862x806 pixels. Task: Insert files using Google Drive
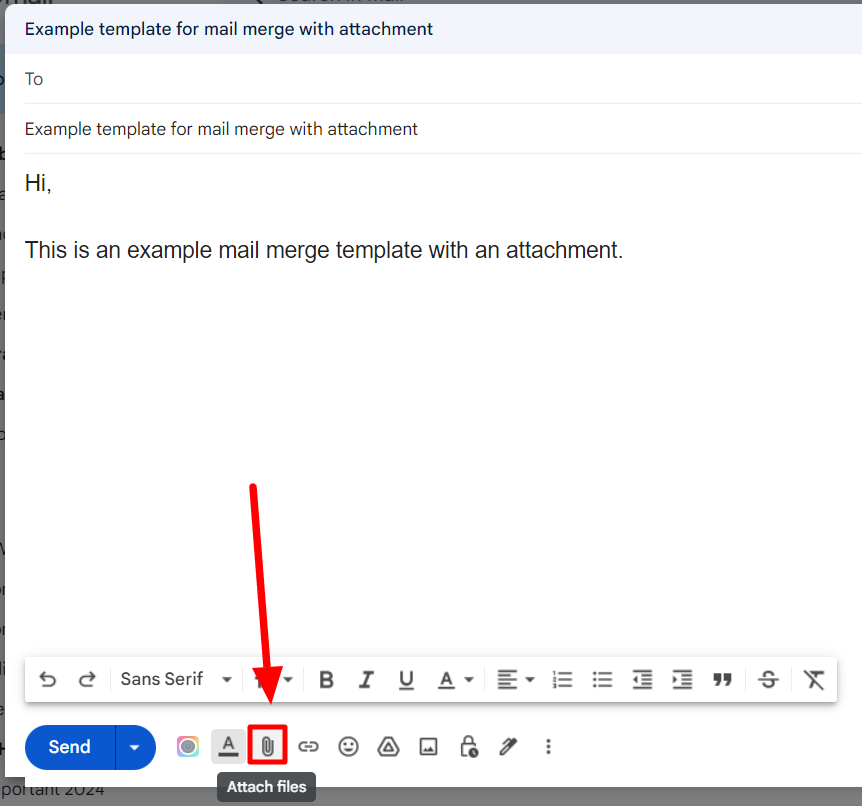coord(388,747)
